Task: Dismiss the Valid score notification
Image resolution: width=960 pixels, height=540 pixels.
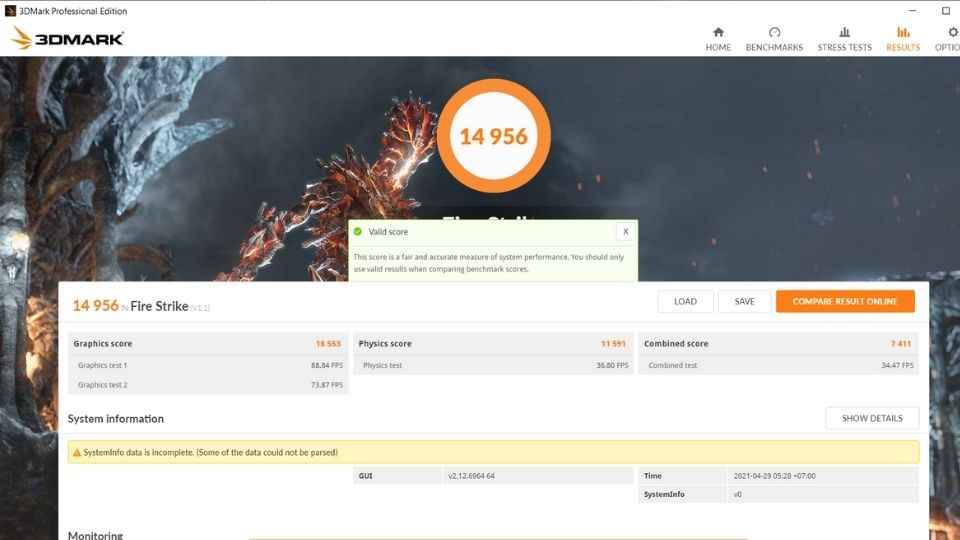Action: tap(626, 231)
